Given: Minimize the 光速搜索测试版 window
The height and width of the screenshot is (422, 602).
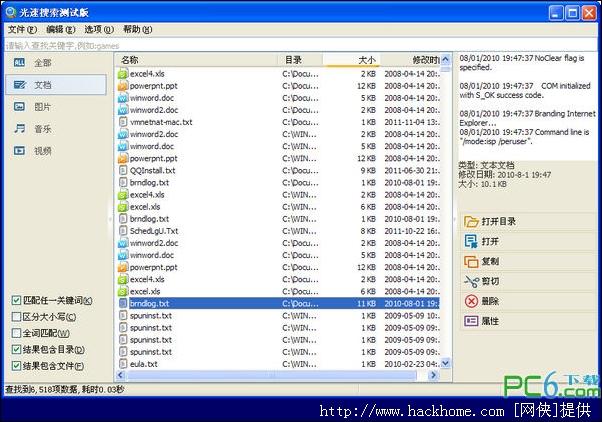Looking at the screenshot, I should 555,13.
